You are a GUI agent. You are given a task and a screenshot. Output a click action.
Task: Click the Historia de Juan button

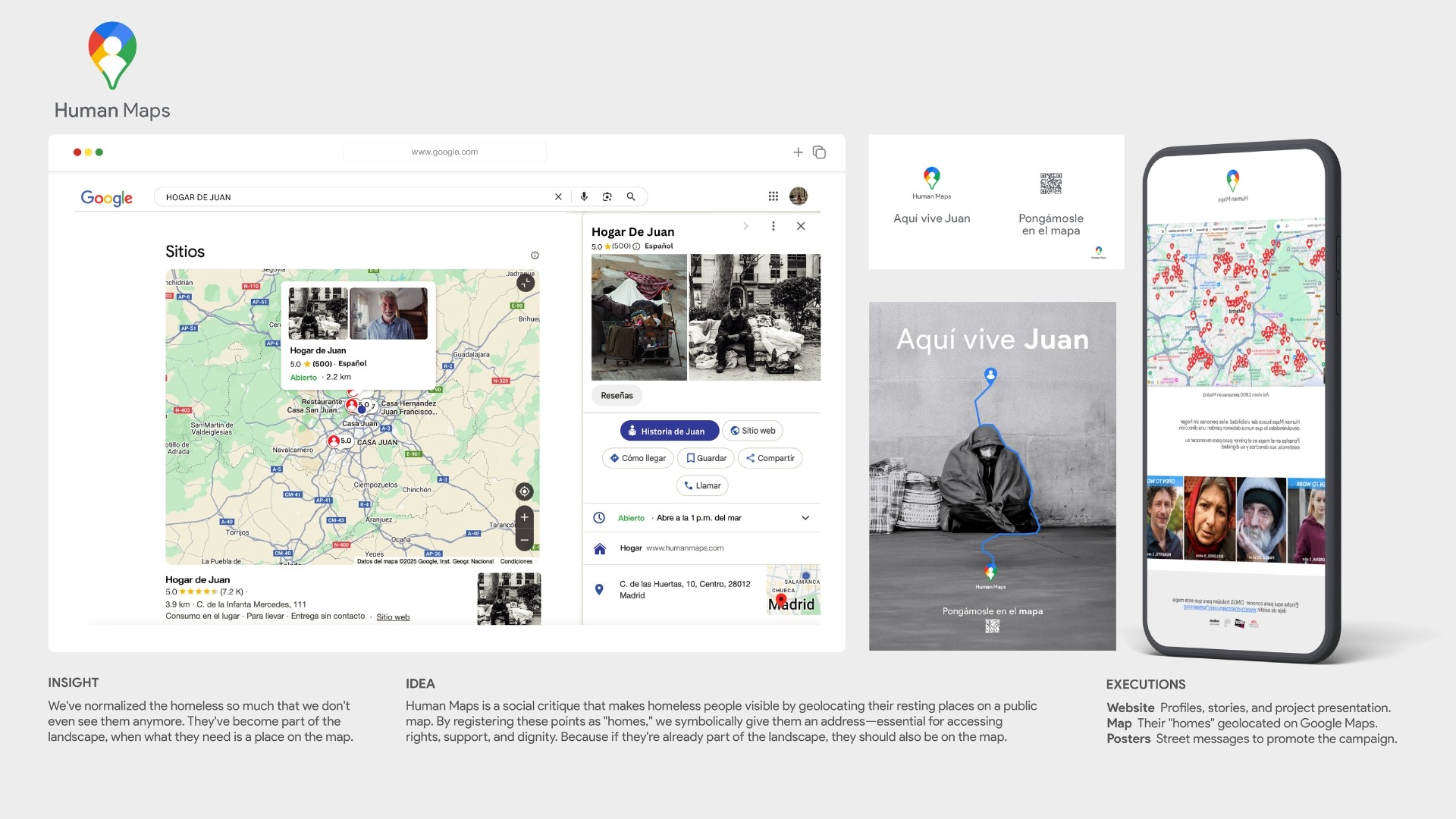tap(669, 431)
